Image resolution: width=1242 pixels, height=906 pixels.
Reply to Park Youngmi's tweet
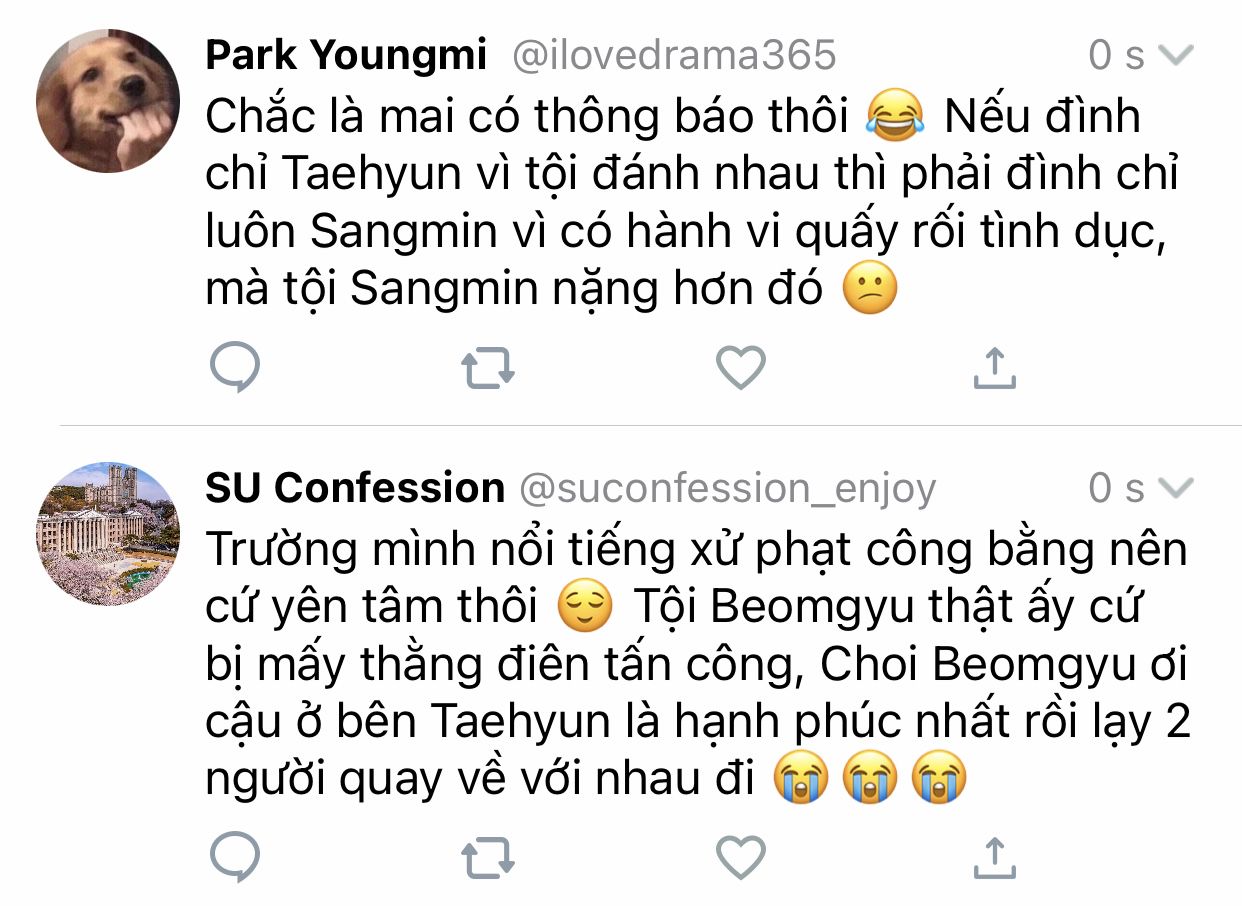click(236, 368)
